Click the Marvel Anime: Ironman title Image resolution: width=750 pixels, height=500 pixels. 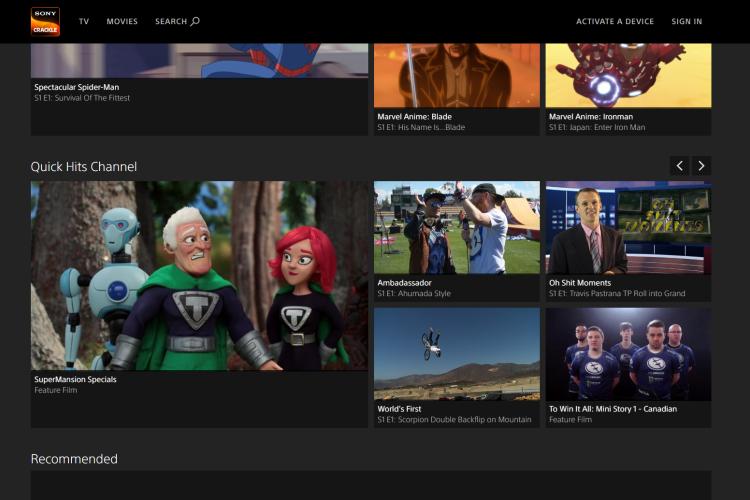click(x=591, y=117)
